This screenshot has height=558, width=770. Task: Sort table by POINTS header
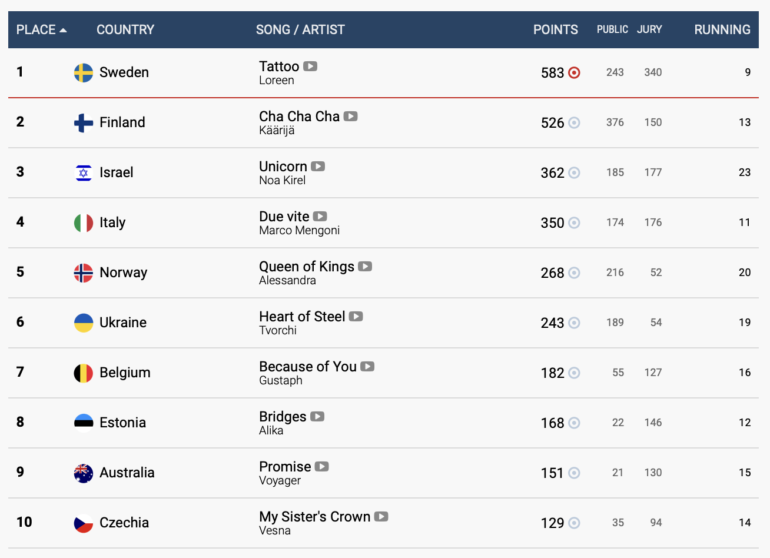click(555, 29)
